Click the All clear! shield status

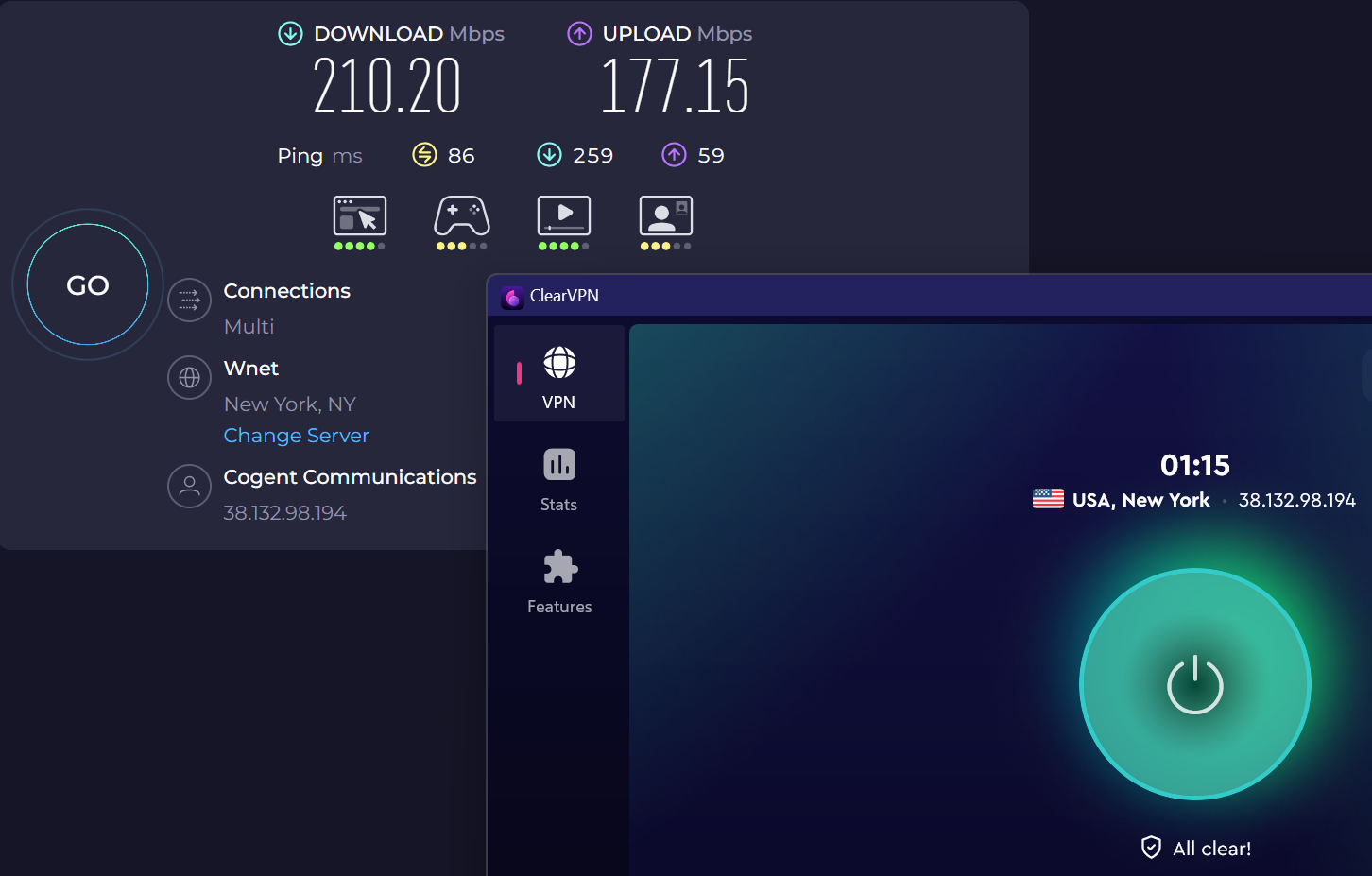(x=1196, y=848)
